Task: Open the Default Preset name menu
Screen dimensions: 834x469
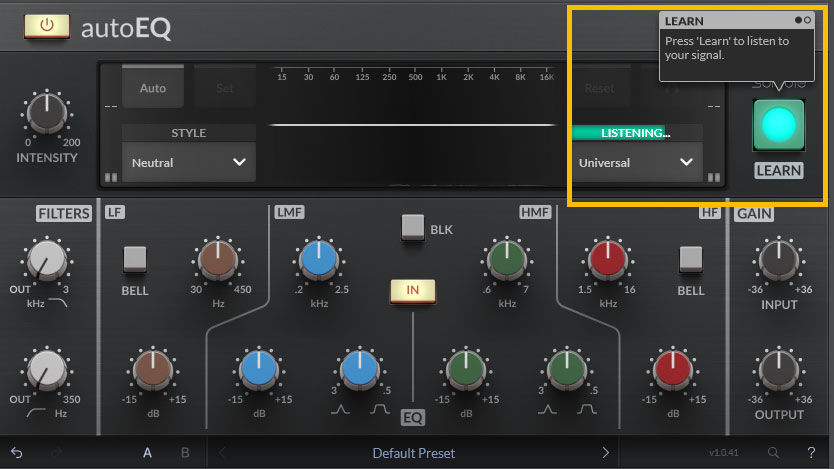Action: pyautogui.click(x=414, y=453)
